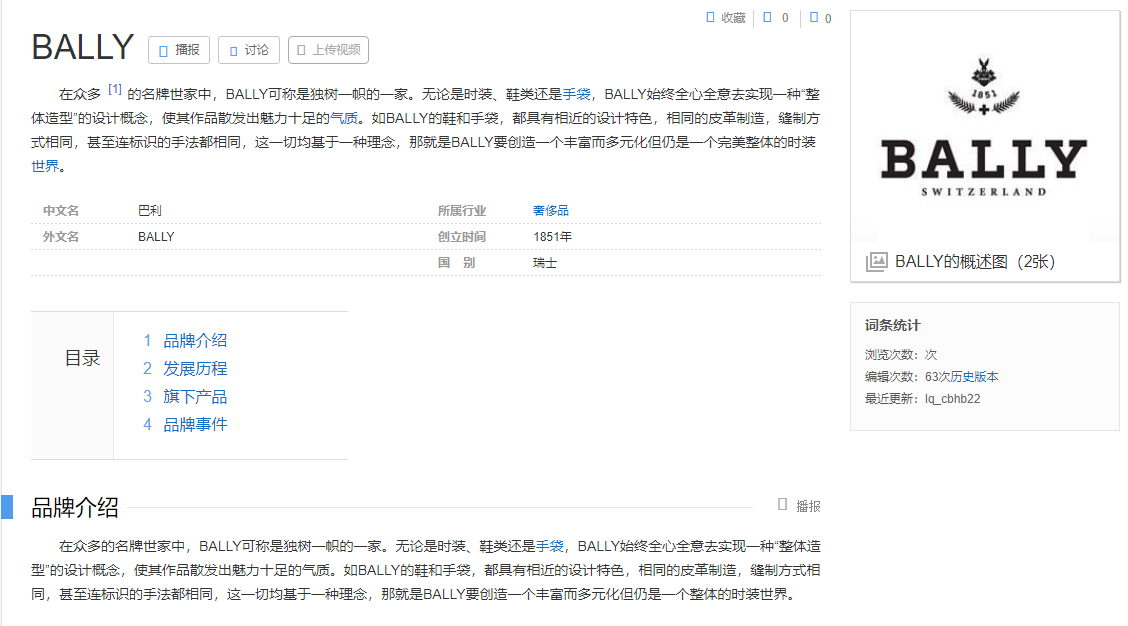The width and height of the screenshot is (1128, 626).
Task: Click the 播报 icon in 品牌介绍 section
Action: coord(783,506)
